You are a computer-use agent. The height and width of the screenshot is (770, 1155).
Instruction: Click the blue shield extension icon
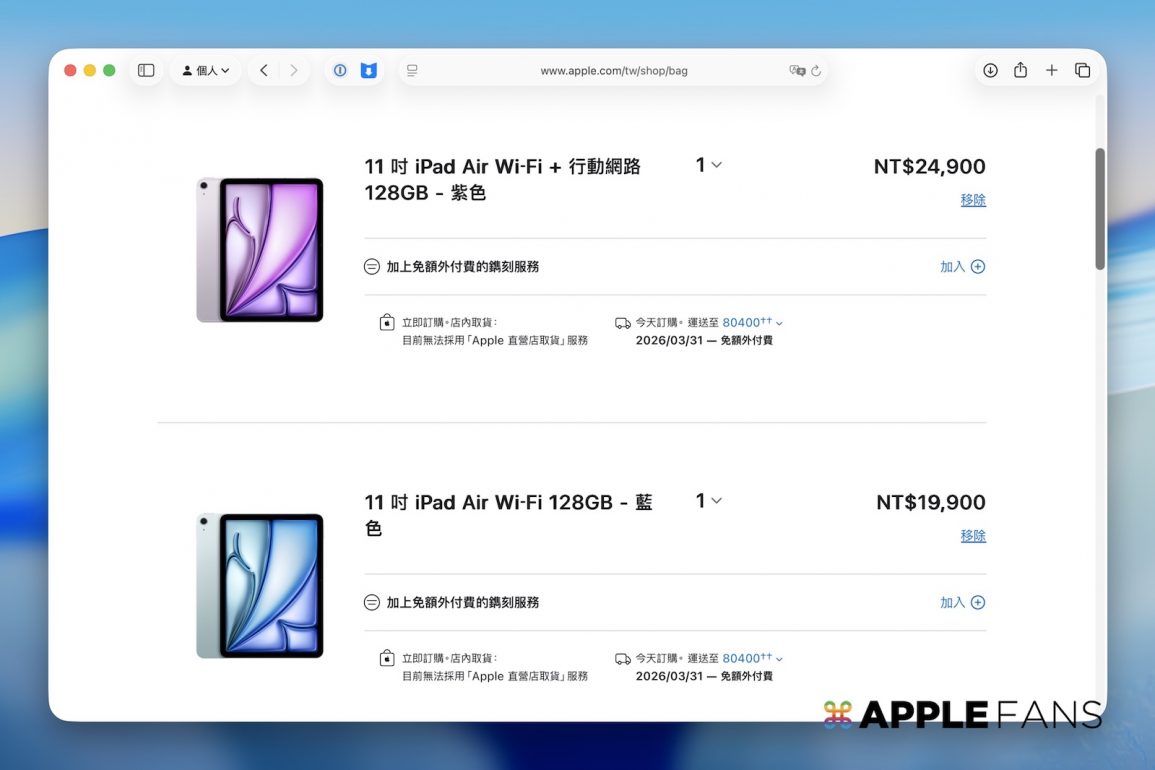(369, 70)
